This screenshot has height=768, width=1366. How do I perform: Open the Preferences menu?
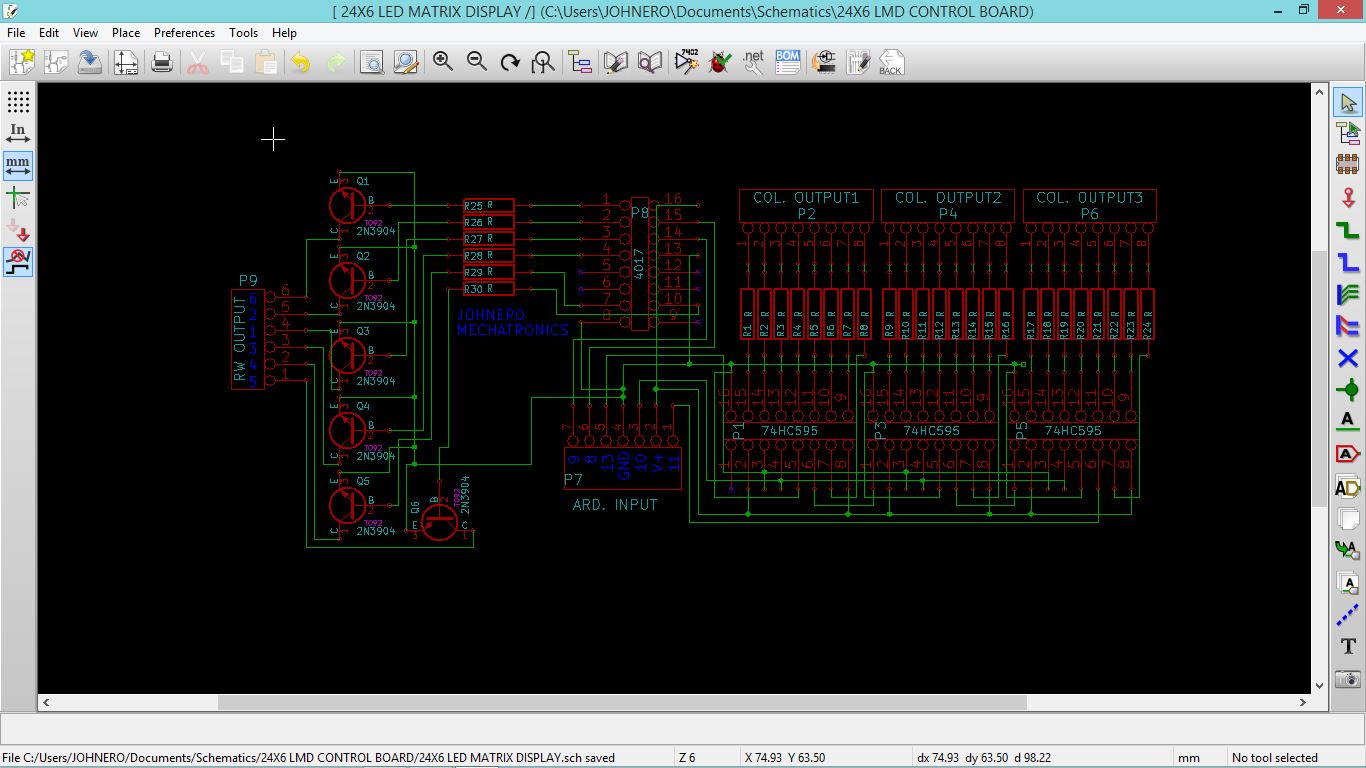184,33
